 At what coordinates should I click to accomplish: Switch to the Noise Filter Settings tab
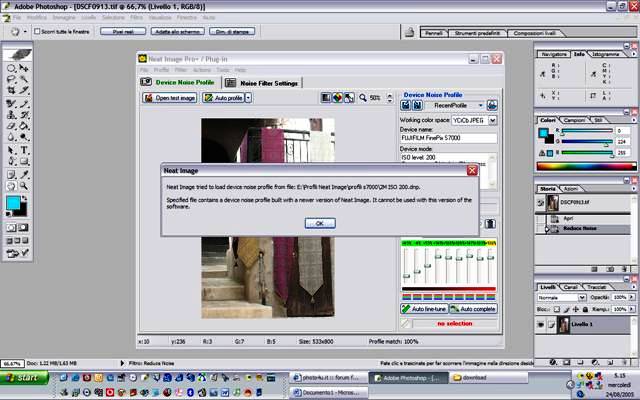[262, 82]
